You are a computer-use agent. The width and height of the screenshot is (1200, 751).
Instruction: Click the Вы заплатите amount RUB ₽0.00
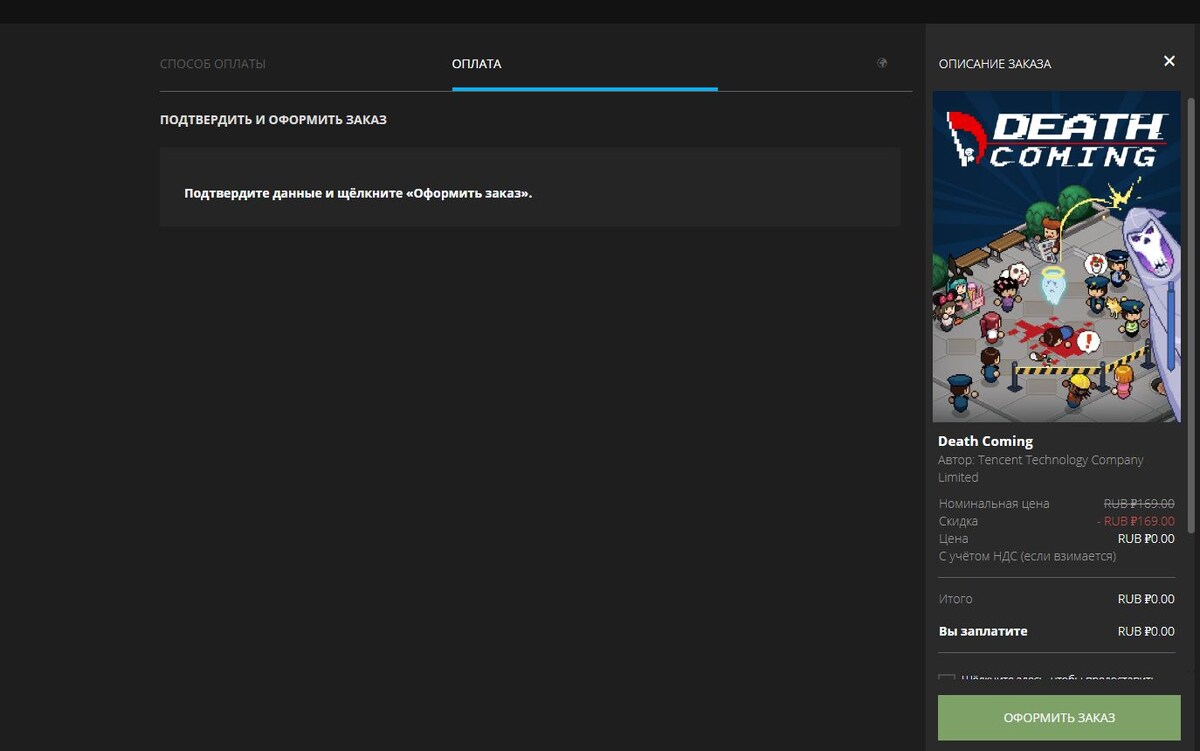click(1146, 631)
